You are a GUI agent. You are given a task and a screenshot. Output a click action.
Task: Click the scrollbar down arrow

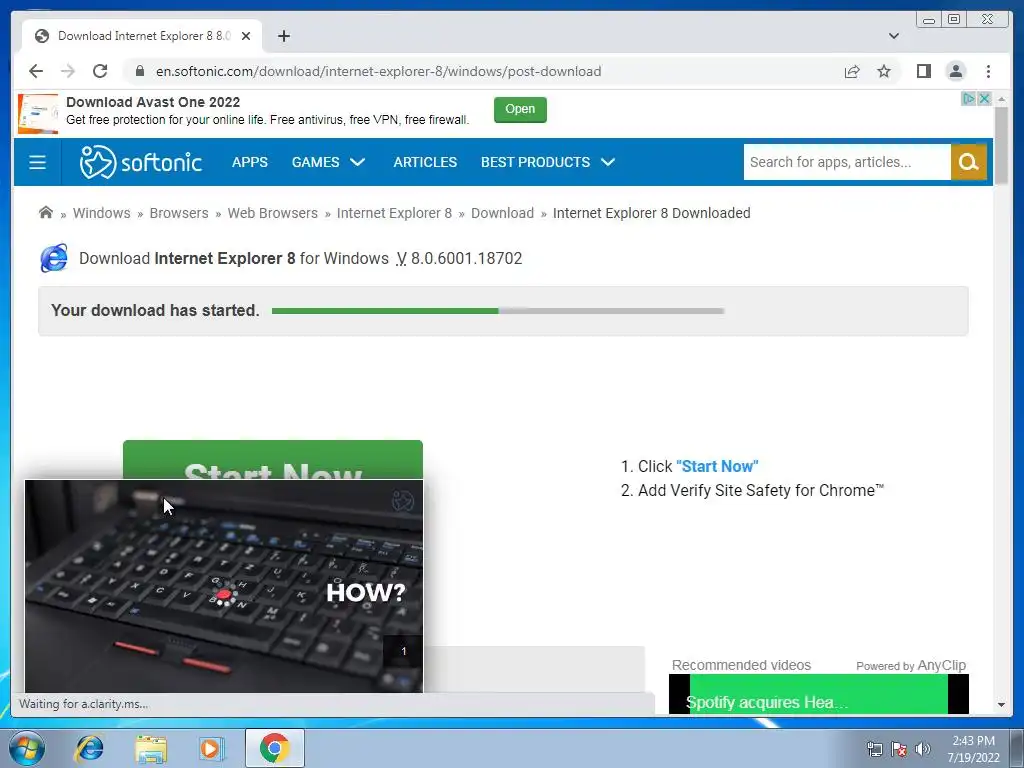pyautogui.click(x=1001, y=705)
